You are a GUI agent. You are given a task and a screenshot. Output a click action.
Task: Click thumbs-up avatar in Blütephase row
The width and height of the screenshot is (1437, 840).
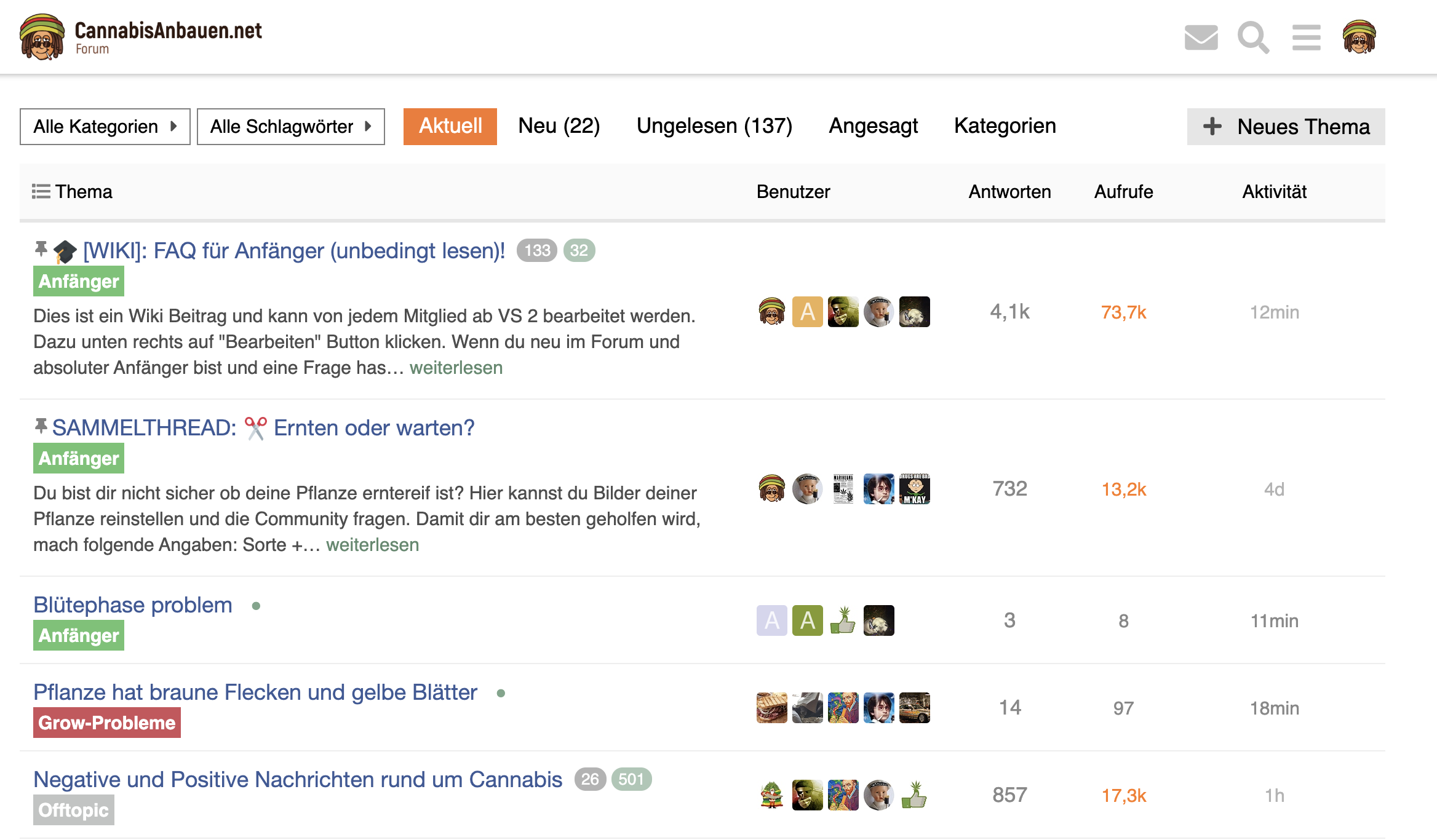(x=843, y=620)
